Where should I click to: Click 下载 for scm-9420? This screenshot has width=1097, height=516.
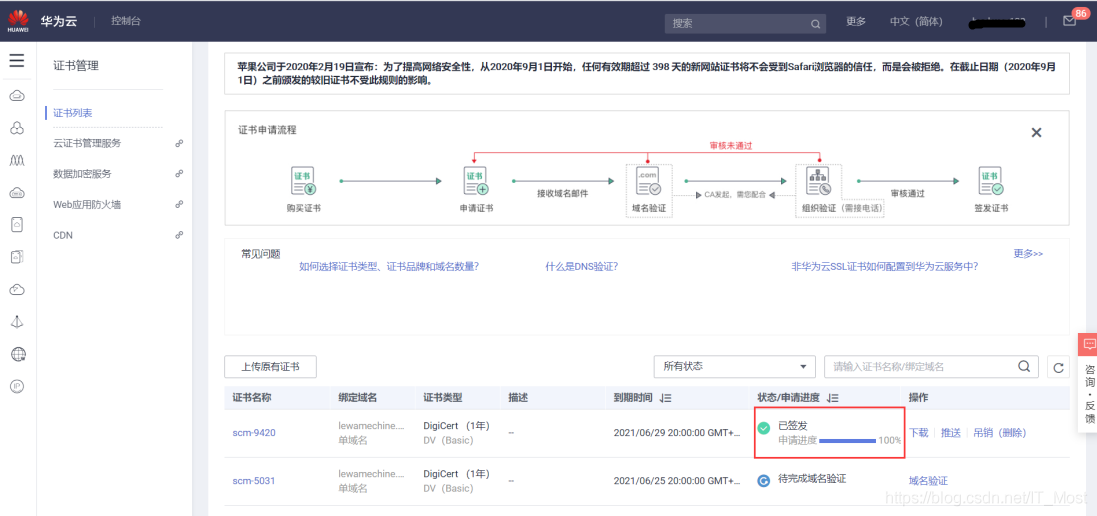click(x=919, y=433)
